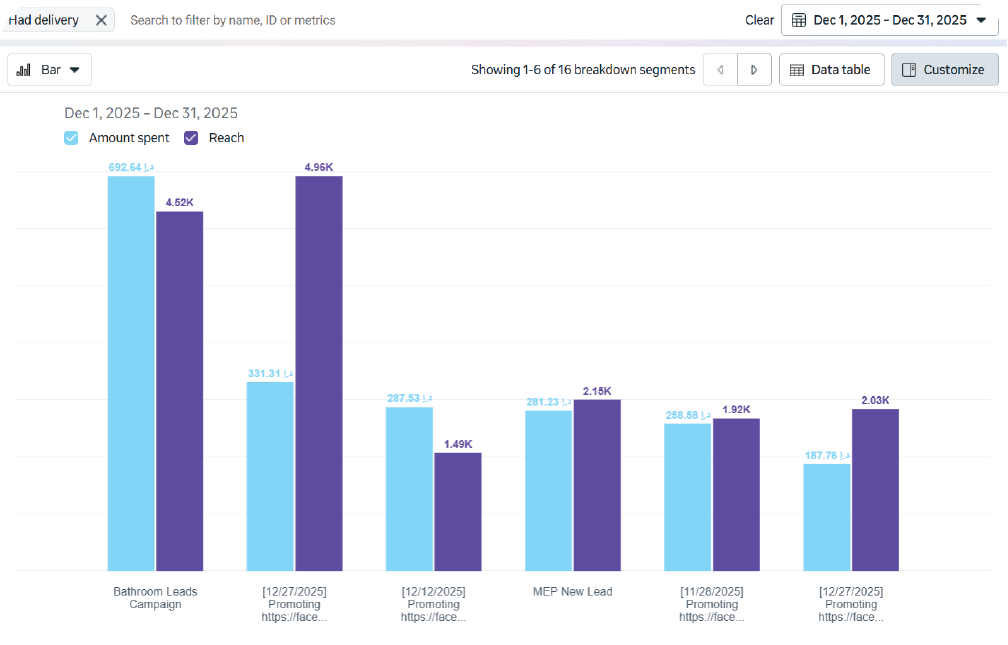This screenshot has height=645, width=1008.
Task: Go to previous breakdown segments page
Action: click(720, 70)
